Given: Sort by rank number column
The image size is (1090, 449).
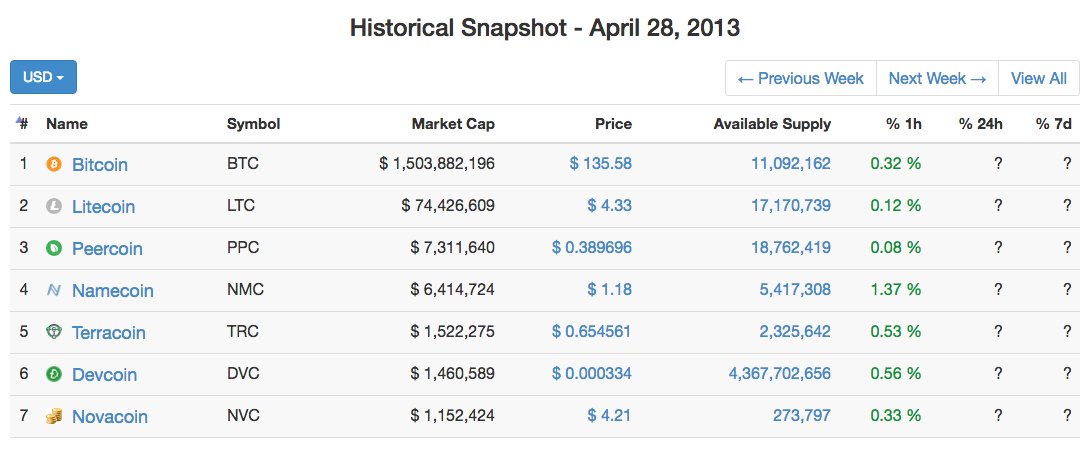Looking at the screenshot, I should click(x=22, y=124).
